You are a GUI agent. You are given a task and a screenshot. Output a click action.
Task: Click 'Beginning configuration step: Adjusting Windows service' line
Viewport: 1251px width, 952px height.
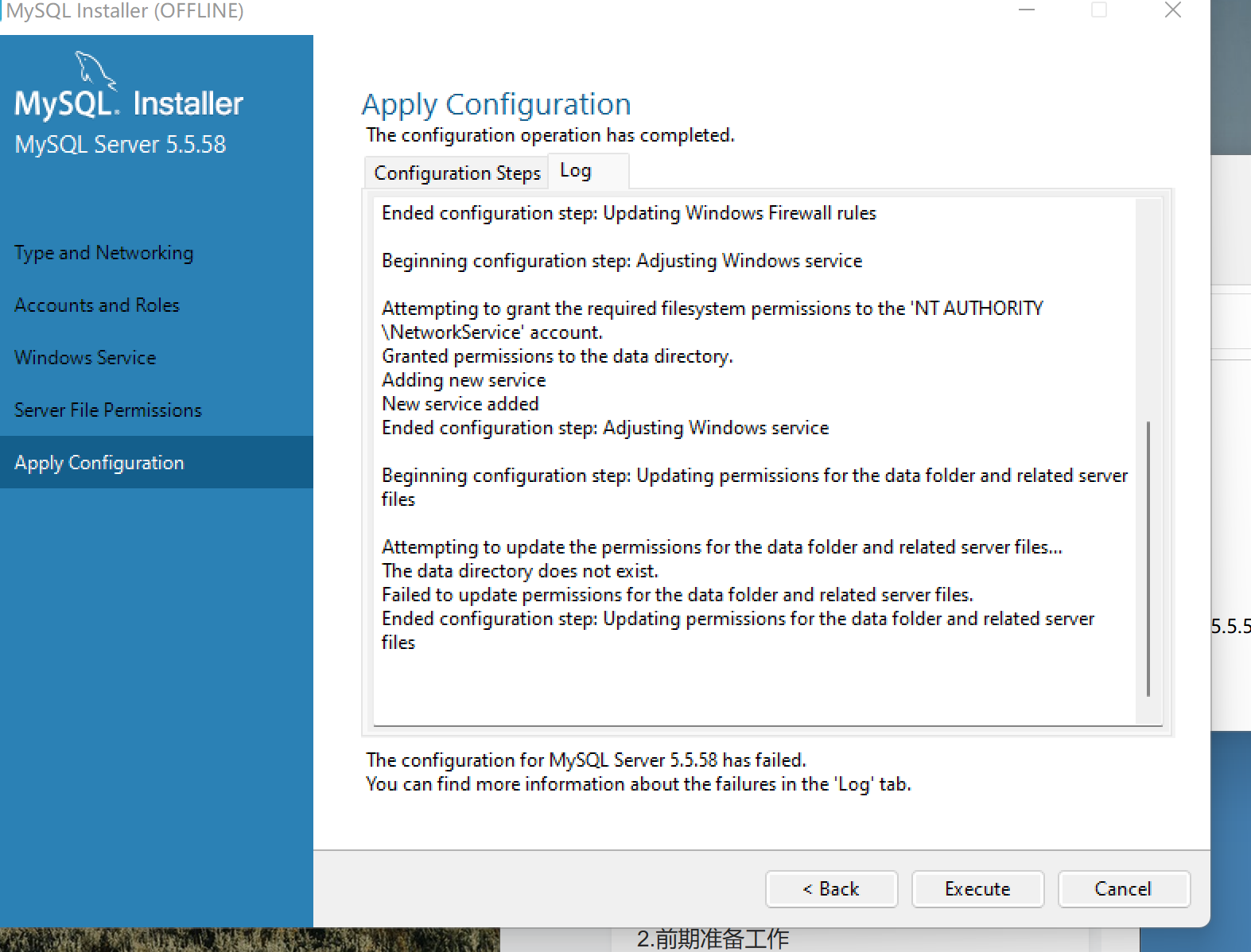pyautogui.click(x=622, y=261)
